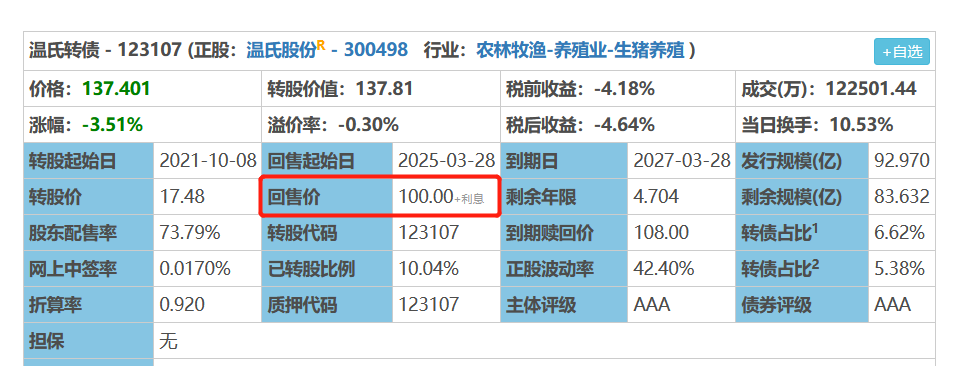Click the value 0.0170%
959x366 pixels.
pos(195,269)
